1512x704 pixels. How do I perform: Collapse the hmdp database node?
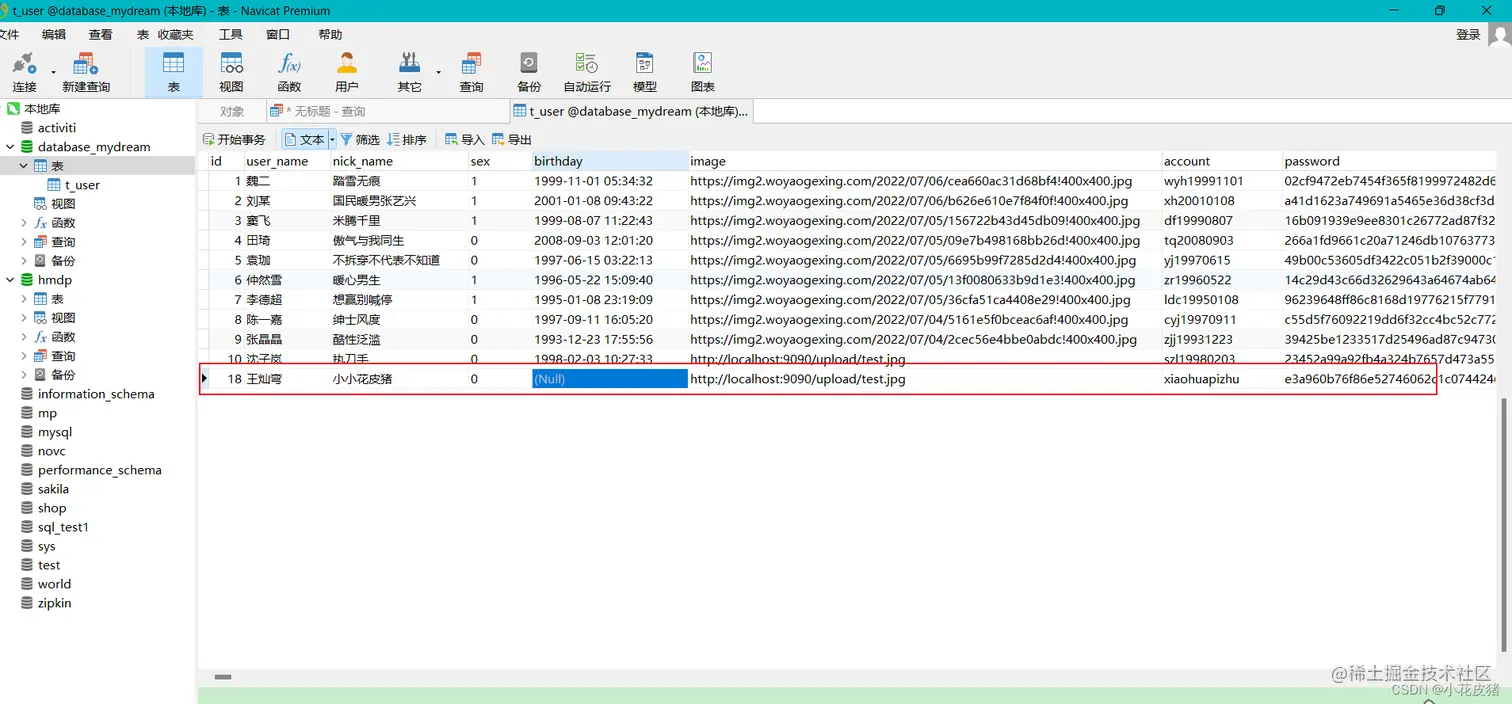(x=9, y=280)
